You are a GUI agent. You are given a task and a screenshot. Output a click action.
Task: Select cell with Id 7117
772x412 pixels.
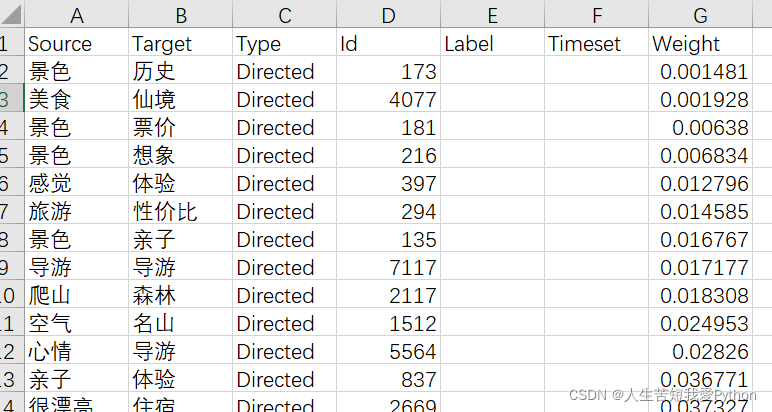388,266
